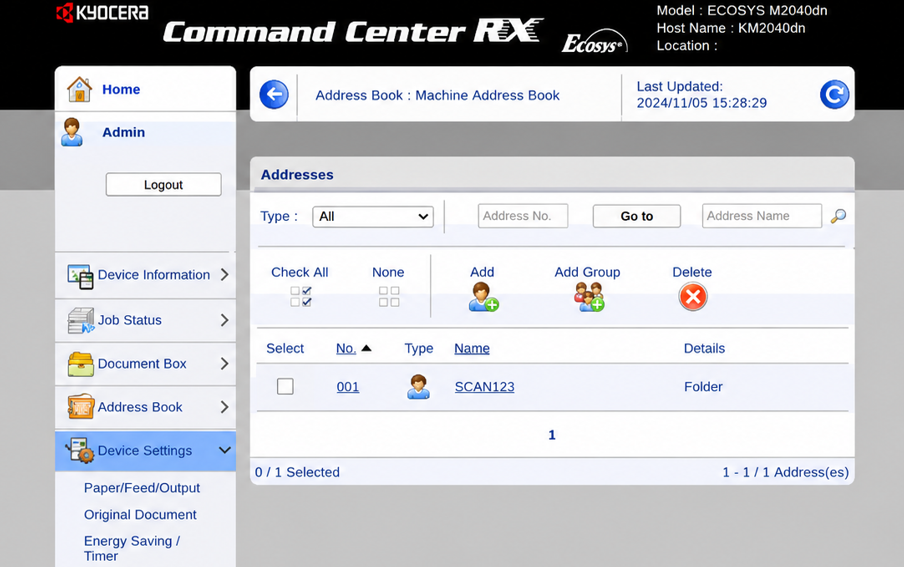904x567 pixels.
Task: Click the Admin user avatar icon
Action: (72, 132)
